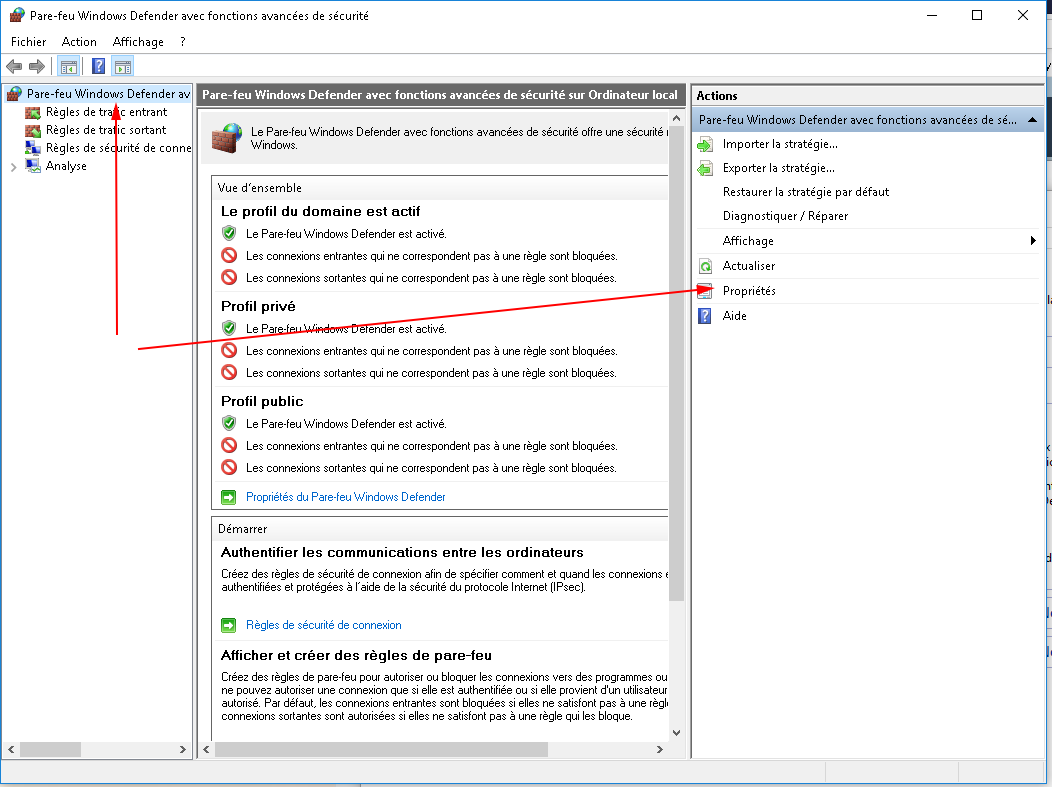
Task: Open Propriétés du Pare-feu Windows Defender link
Action: click(346, 497)
